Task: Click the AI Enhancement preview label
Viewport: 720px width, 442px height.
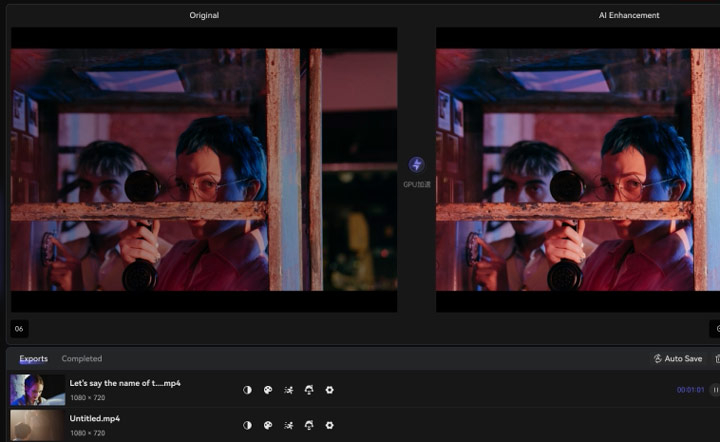Action: click(x=629, y=15)
